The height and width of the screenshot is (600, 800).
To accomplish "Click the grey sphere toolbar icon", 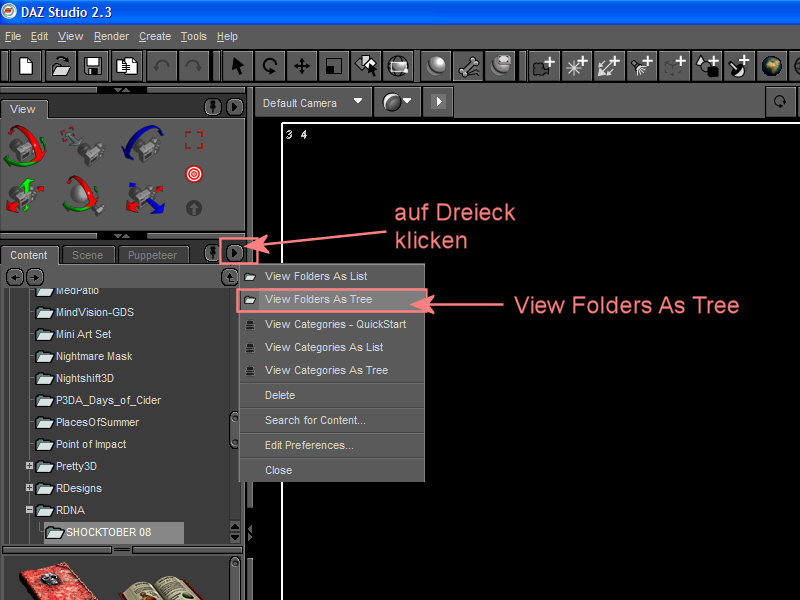I will 436,66.
